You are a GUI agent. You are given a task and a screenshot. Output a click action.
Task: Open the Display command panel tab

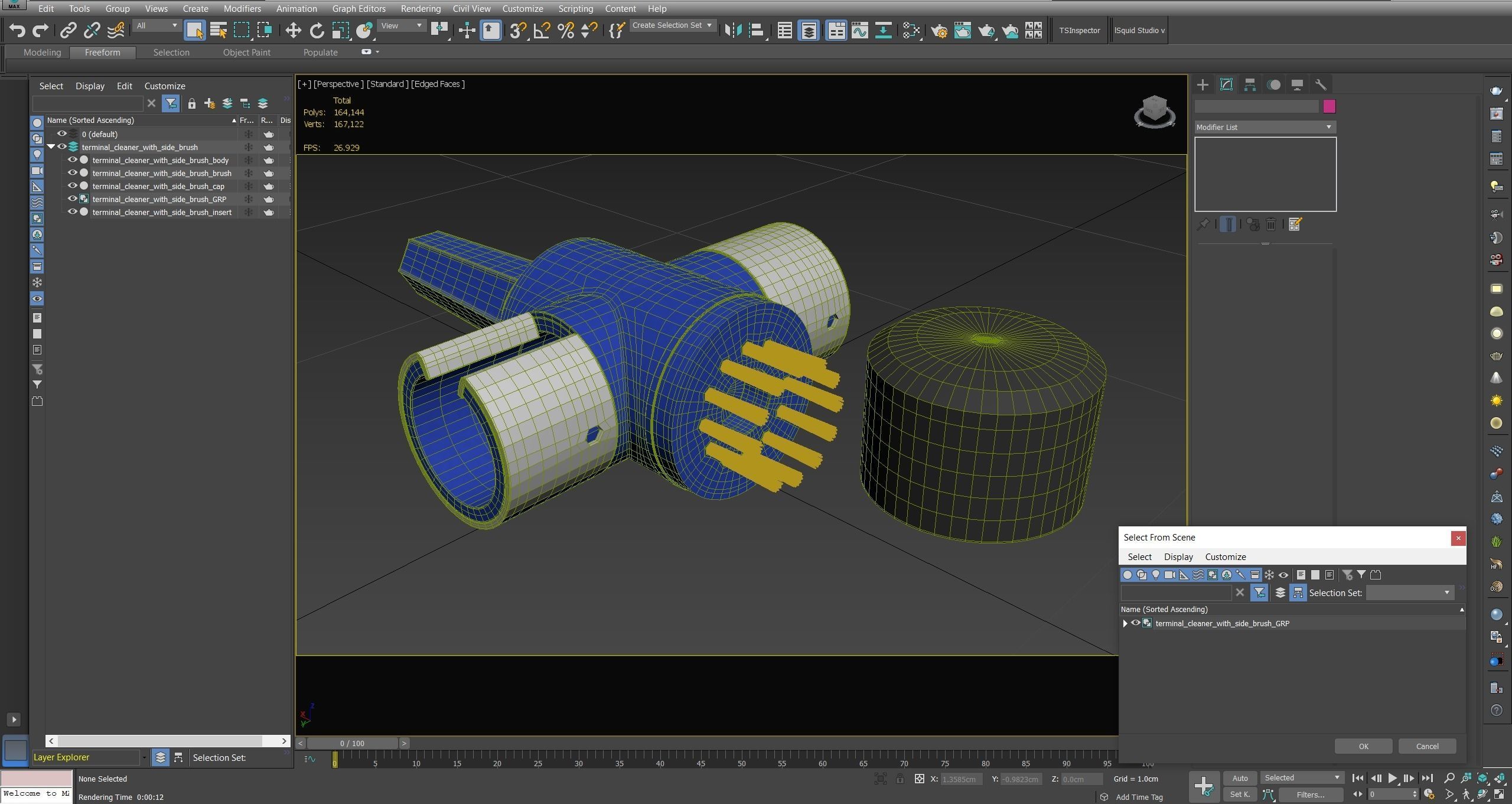(x=1297, y=84)
